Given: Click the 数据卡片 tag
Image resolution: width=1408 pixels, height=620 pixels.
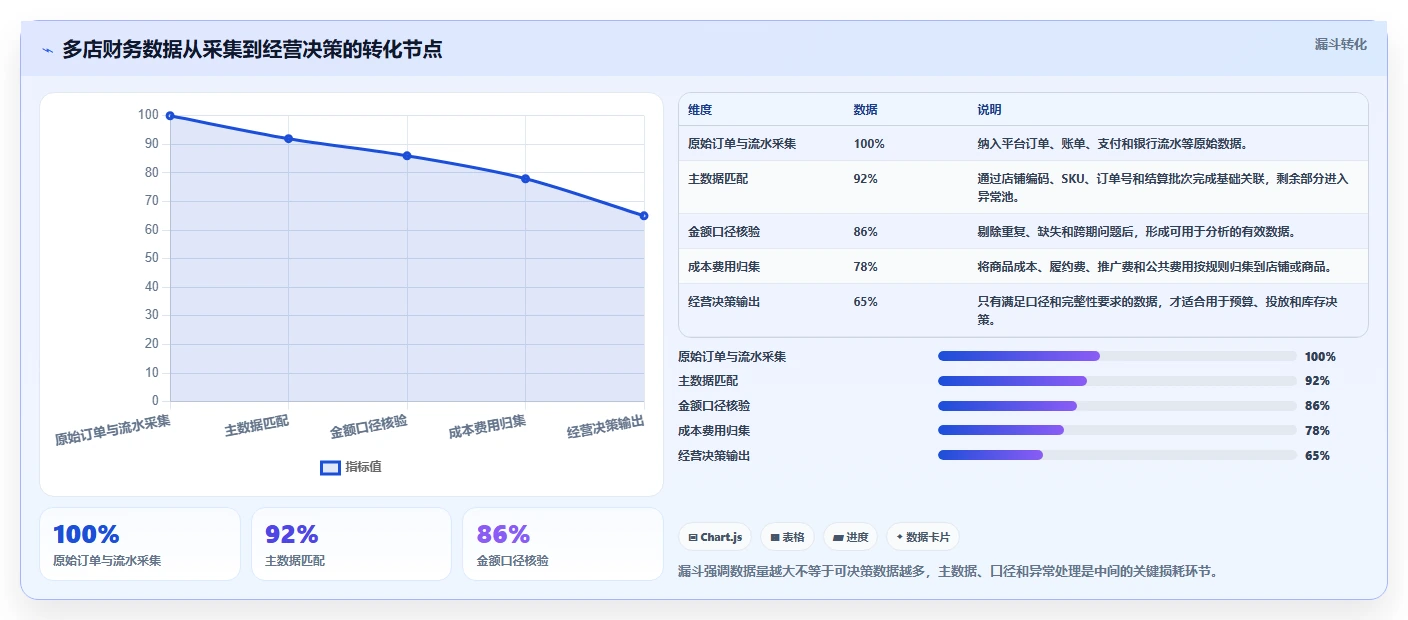Looking at the screenshot, I should 922,537.
